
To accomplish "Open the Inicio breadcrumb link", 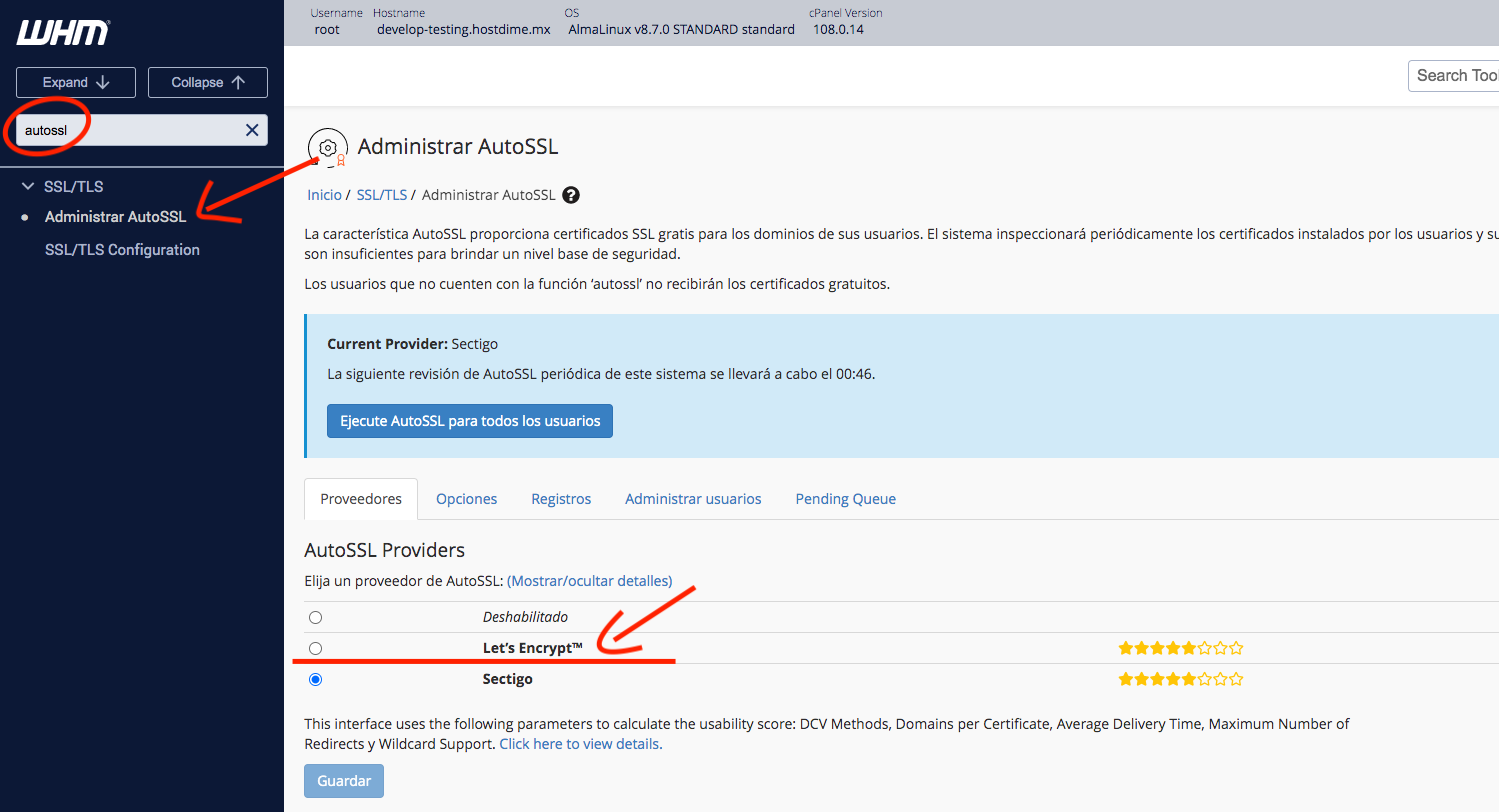I will [x=324, y=195].
